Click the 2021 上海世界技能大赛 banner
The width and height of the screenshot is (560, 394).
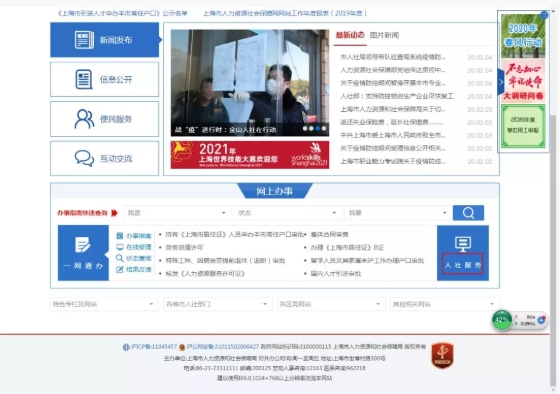coord(250,155)
